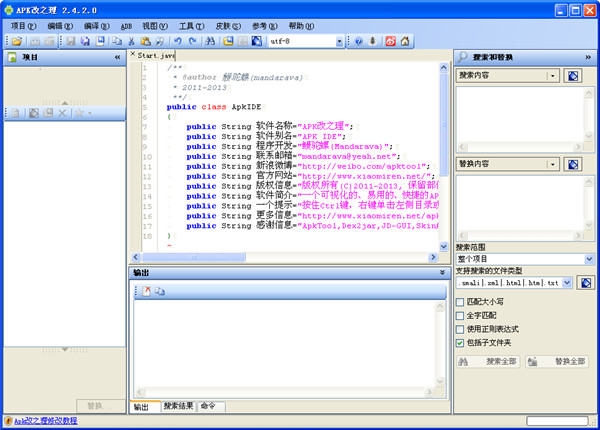Enable the 全字匹配 checkbox
The image size is (600, 430).
click(460, 316)
